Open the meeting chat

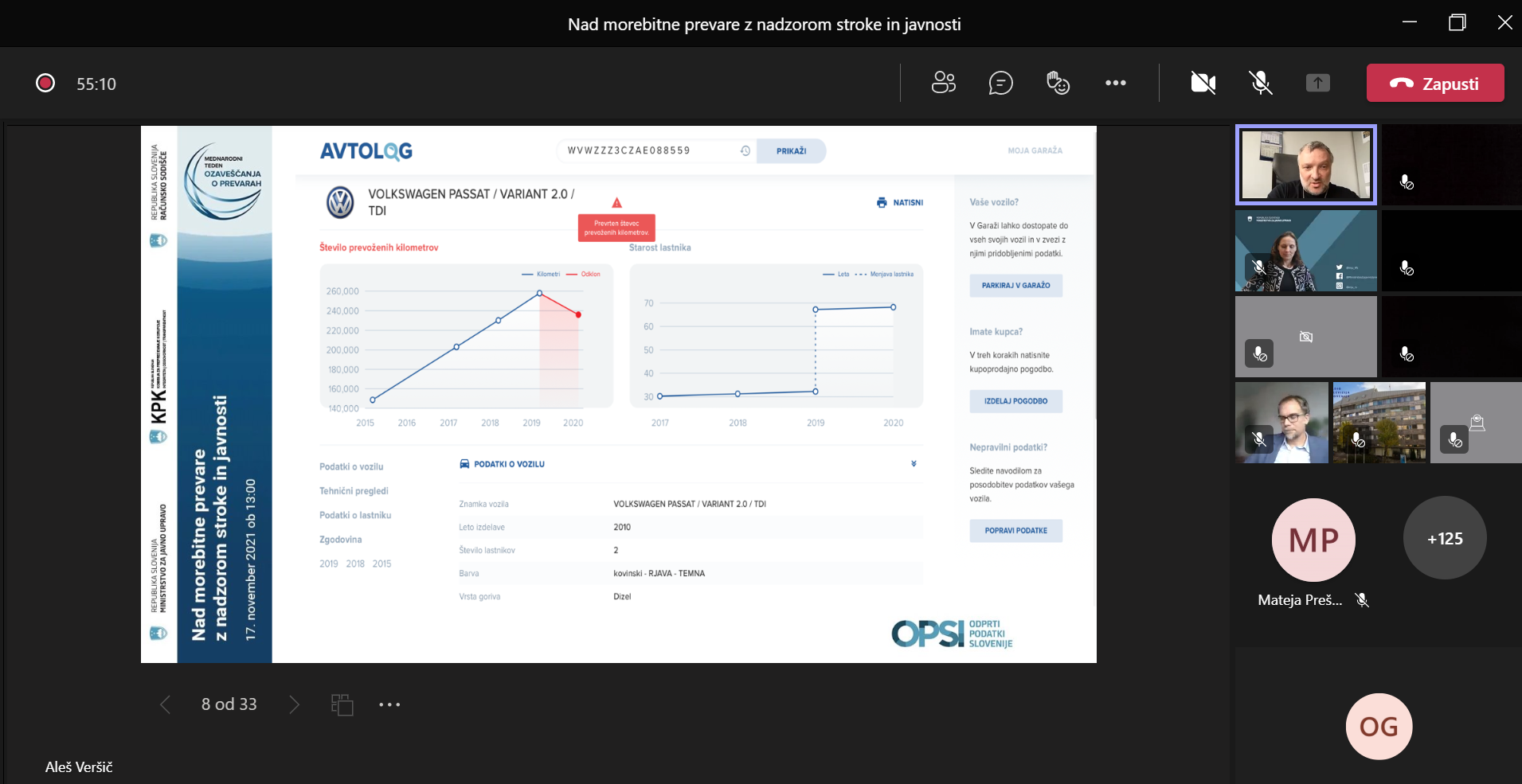click(1001, 83)
